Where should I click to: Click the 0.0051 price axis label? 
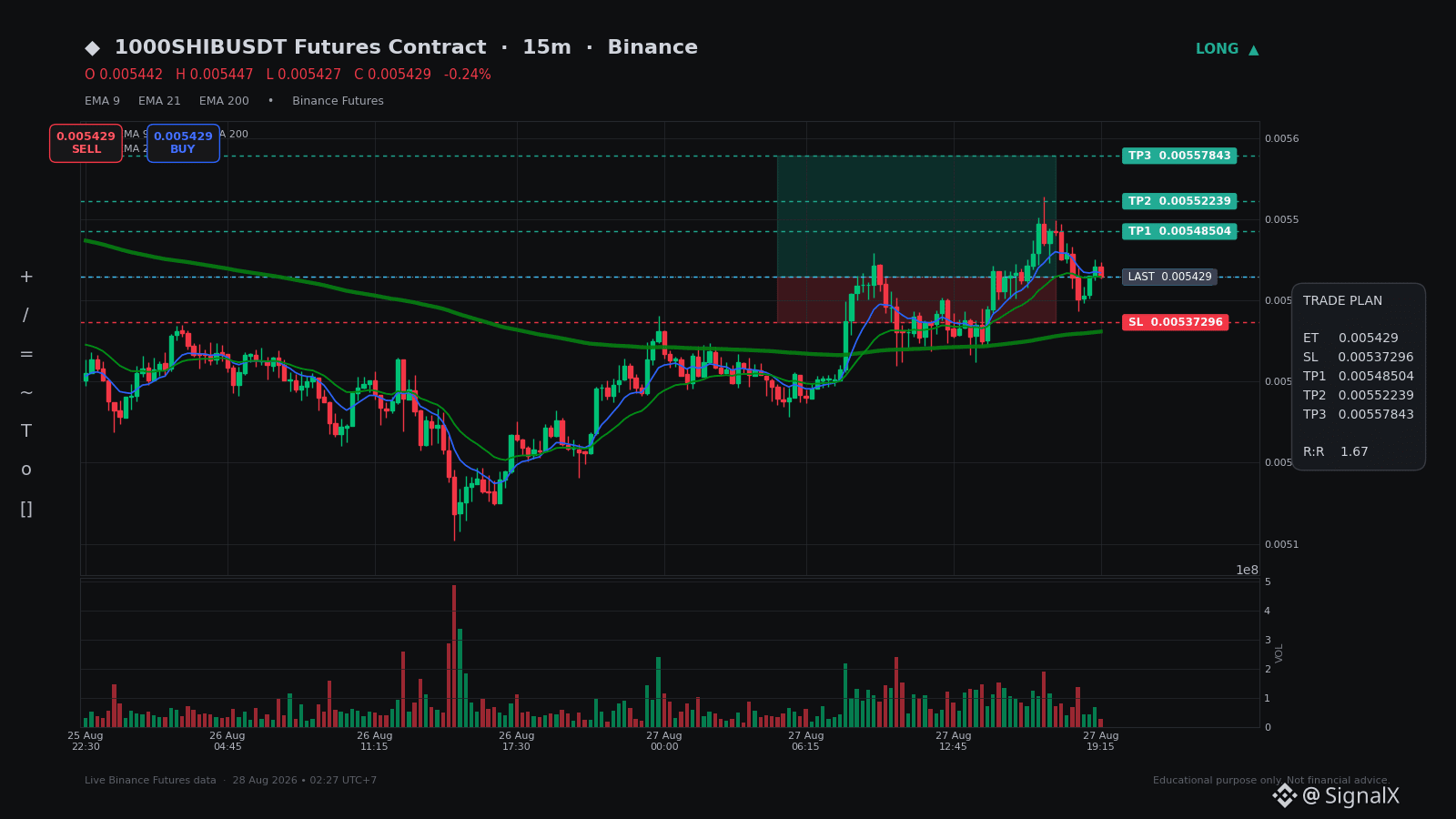[x=1282, y=544]
